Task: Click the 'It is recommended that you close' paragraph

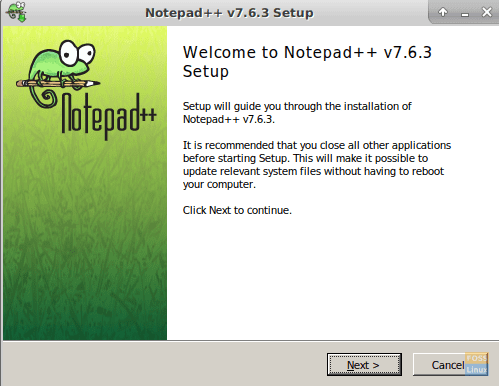Action: tap(317, 165)
